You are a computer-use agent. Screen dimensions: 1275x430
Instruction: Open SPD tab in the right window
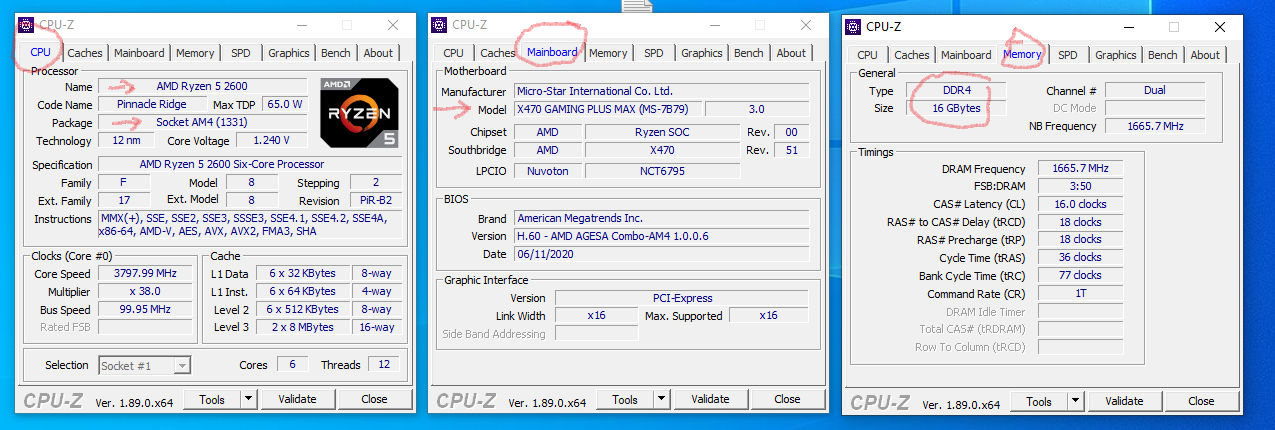(1068, 55)
